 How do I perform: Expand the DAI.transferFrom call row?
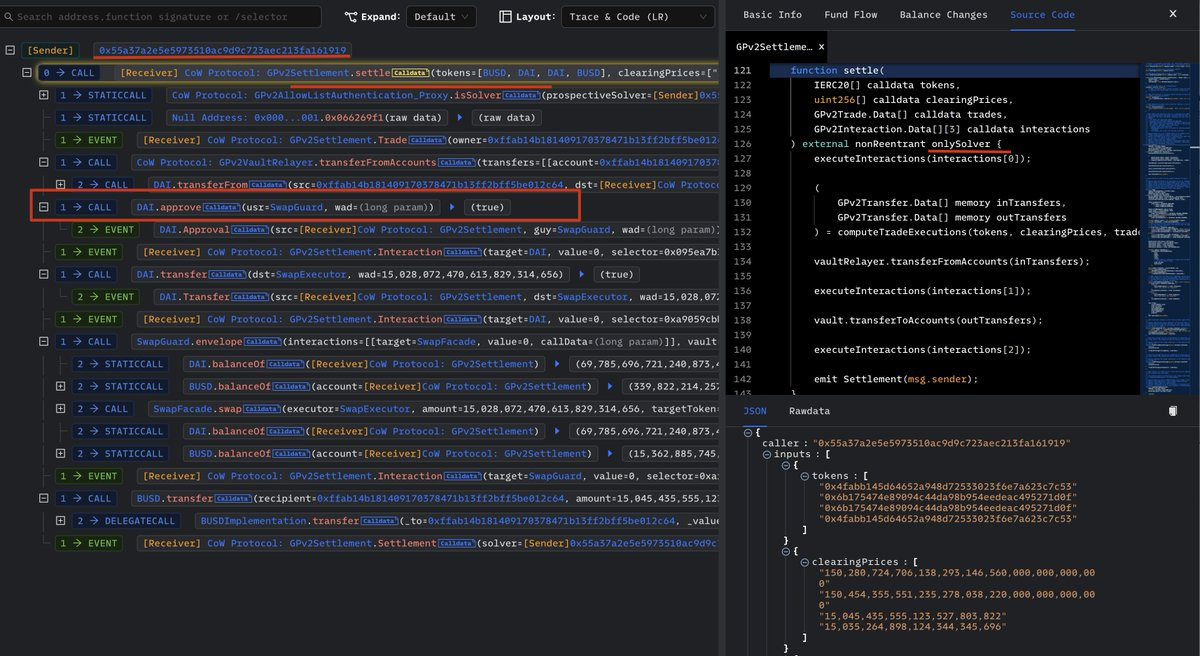coord(61,185)
